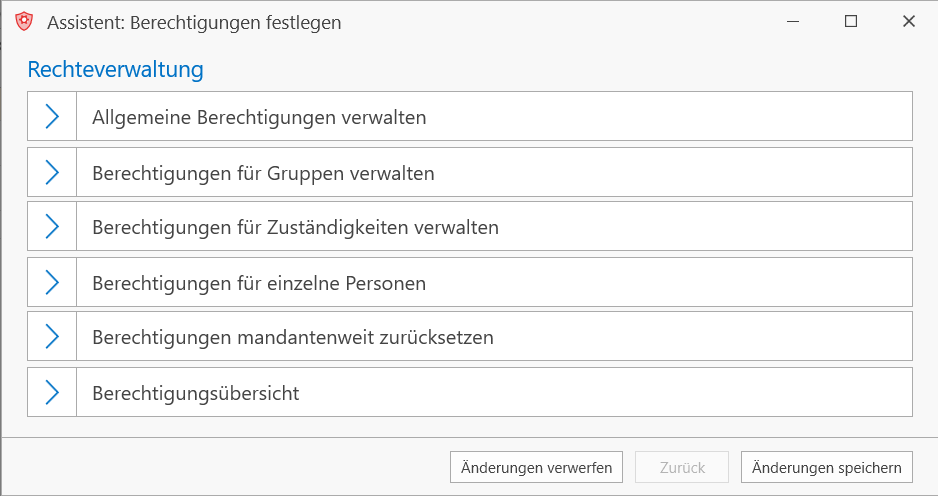The width and height of the screenshot is (938, 496).
Task: Click the greyed-out Zurück button
Action: click(x=682, y=467)
